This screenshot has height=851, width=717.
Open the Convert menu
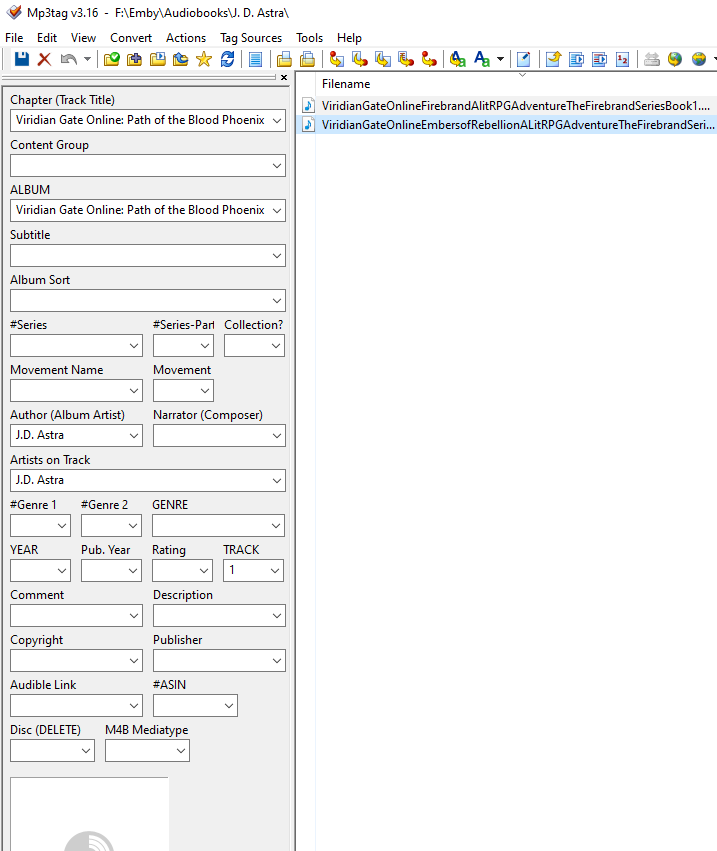[131, 37]
